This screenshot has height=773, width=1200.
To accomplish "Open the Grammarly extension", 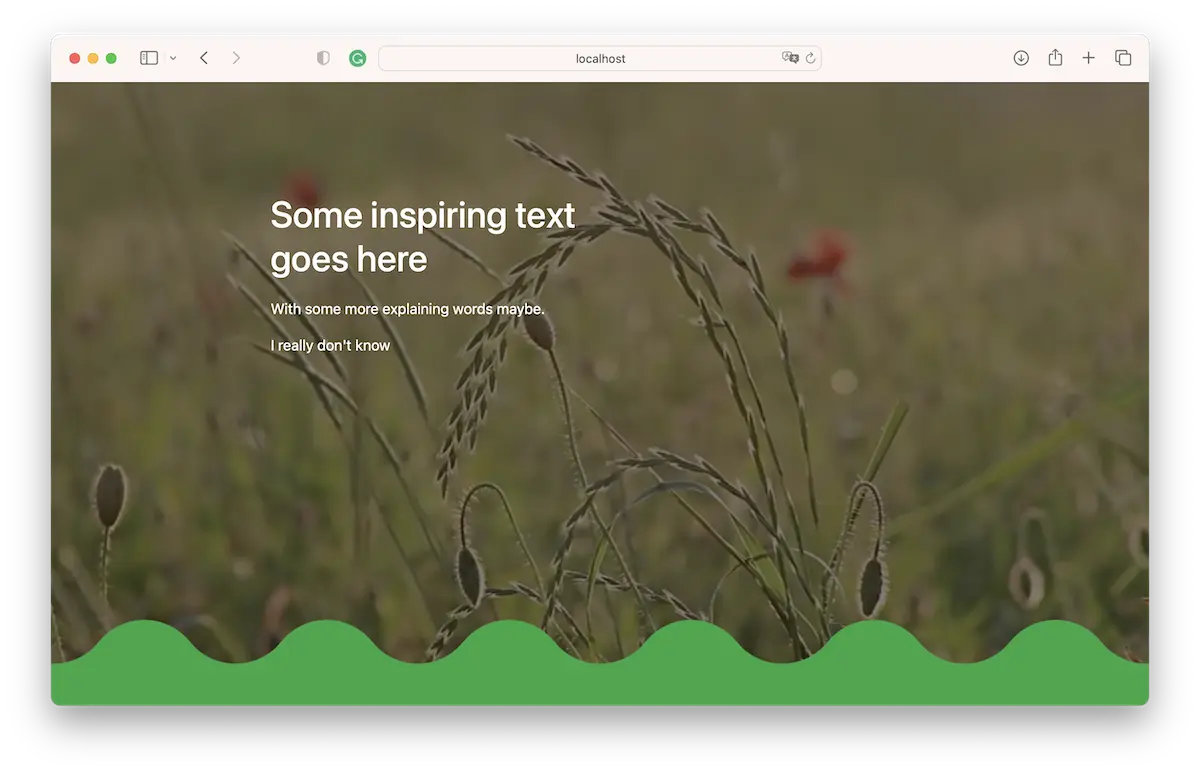I will tap(357, 58).
